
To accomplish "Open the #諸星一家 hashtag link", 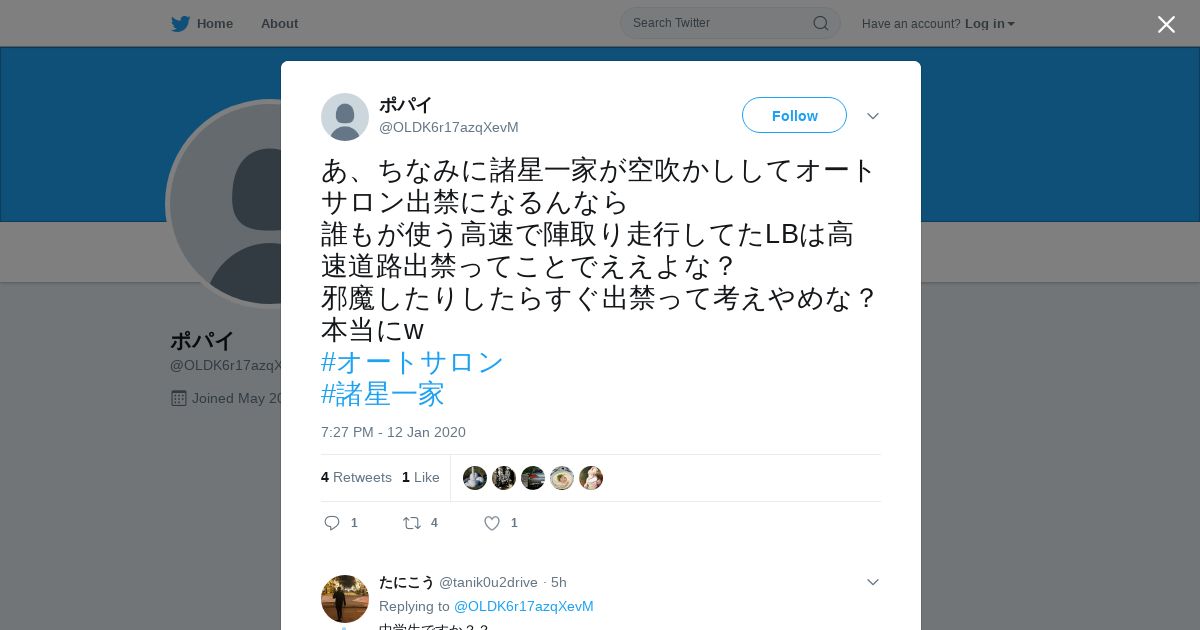I will click(x=383, y=394).
